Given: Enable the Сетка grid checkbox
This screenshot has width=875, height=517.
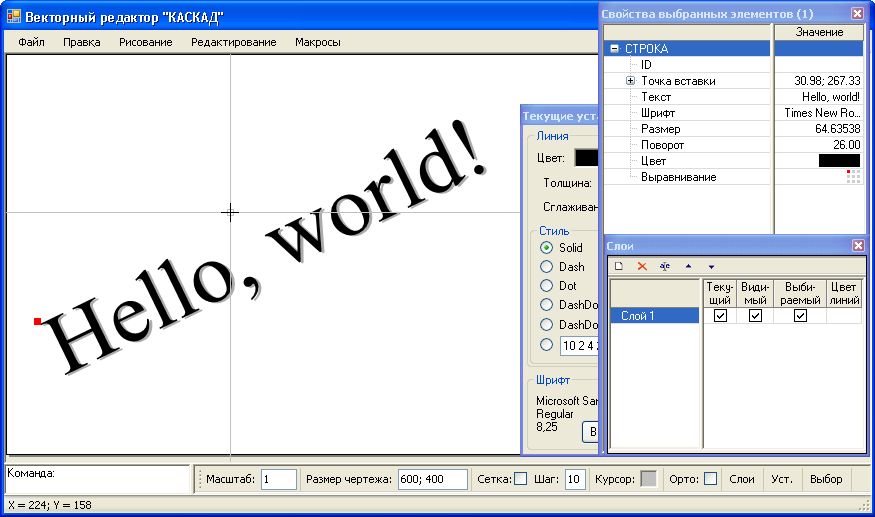Looking at the screenshot, I should [x=520, y=479].
